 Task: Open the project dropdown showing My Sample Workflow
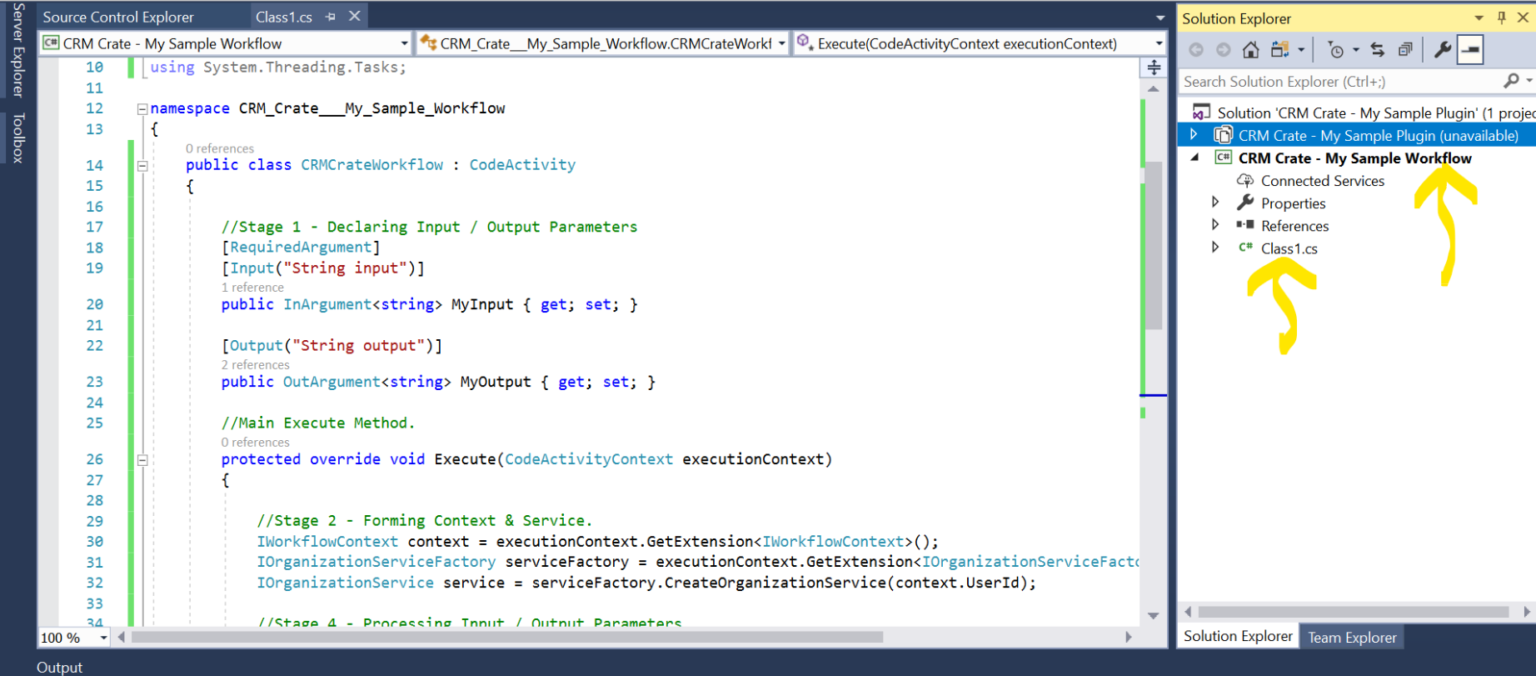coord(225,43)
